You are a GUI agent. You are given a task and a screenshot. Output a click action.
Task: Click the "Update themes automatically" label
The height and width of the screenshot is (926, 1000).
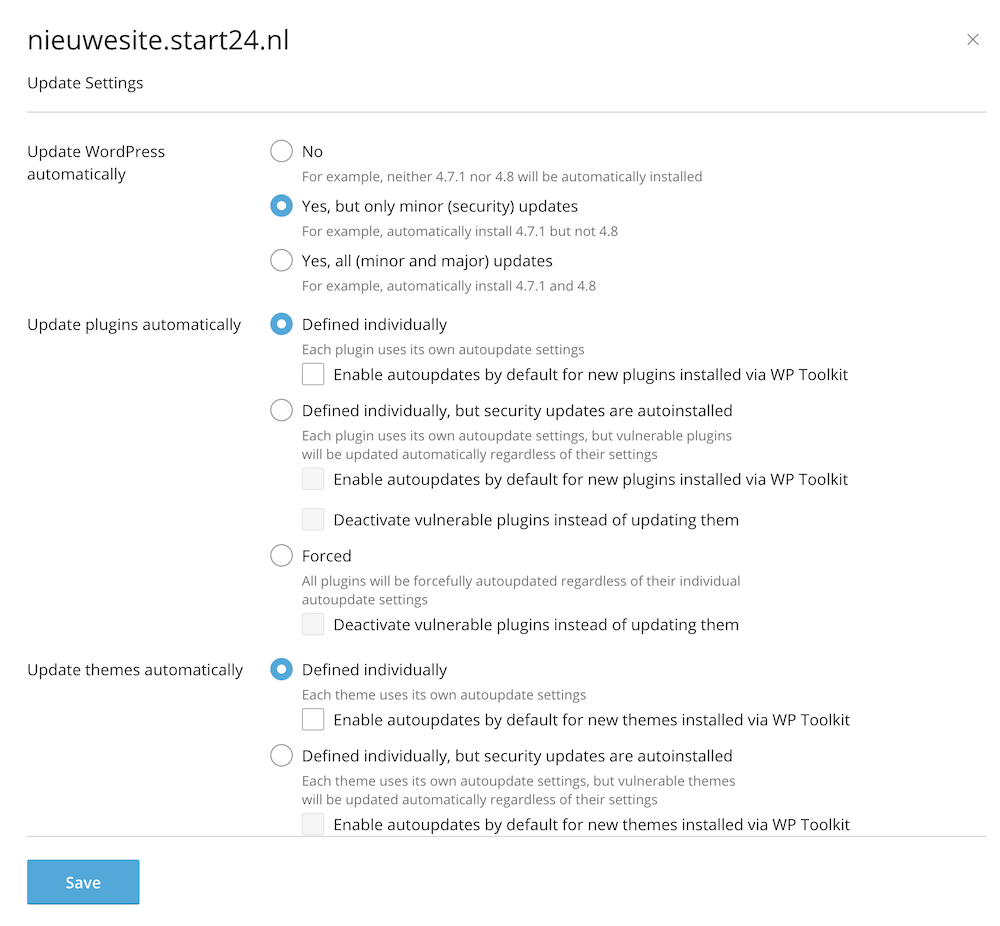point(135,669)
